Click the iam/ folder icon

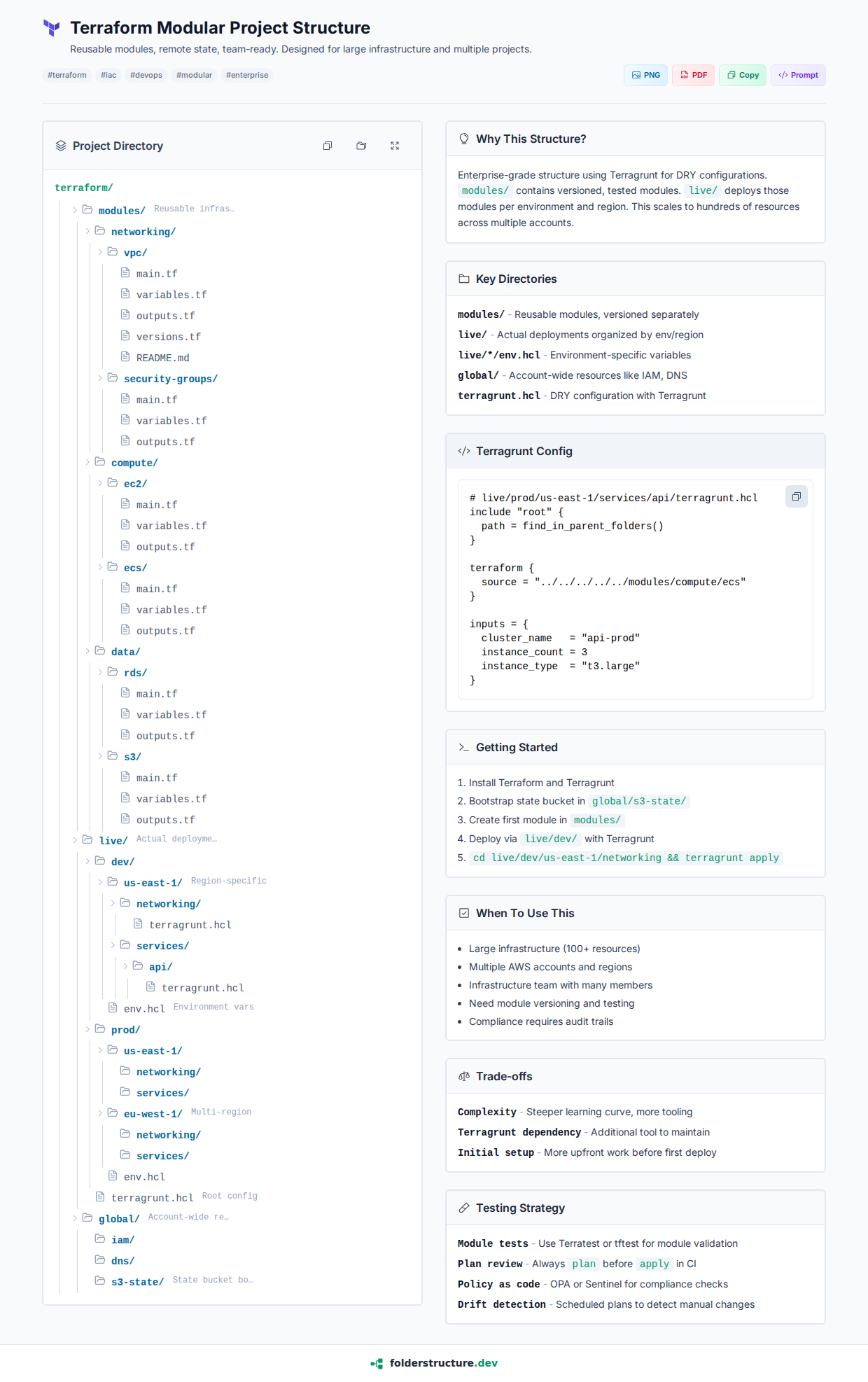[x=100, y=1239]
